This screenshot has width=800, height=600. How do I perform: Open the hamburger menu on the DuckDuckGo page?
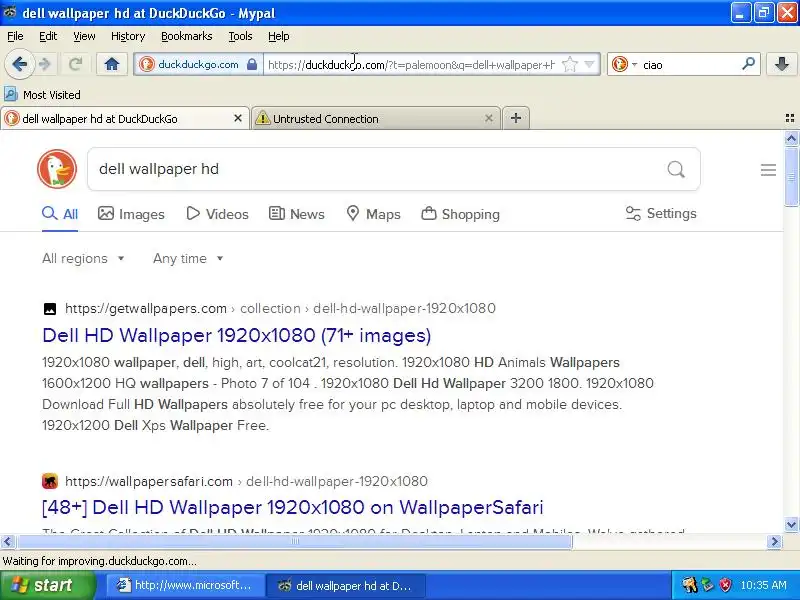(768, 170)
